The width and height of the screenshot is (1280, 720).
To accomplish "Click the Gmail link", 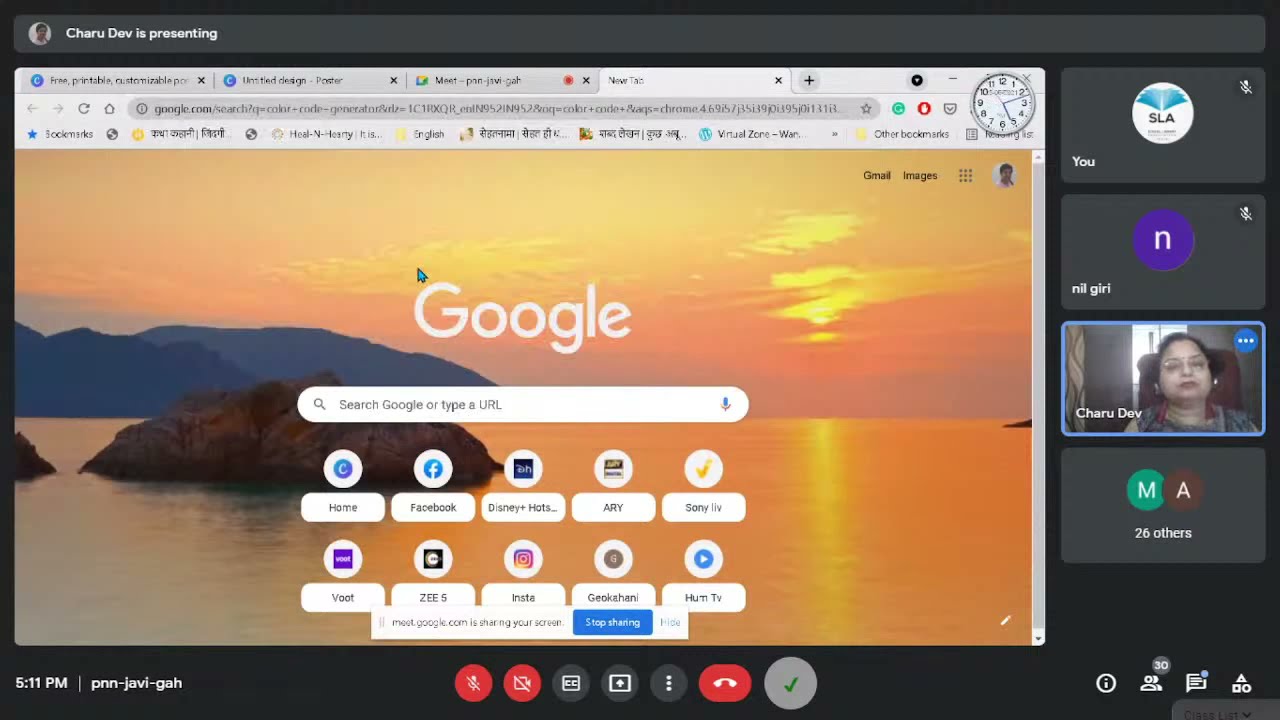I will (x=877, y=175).
